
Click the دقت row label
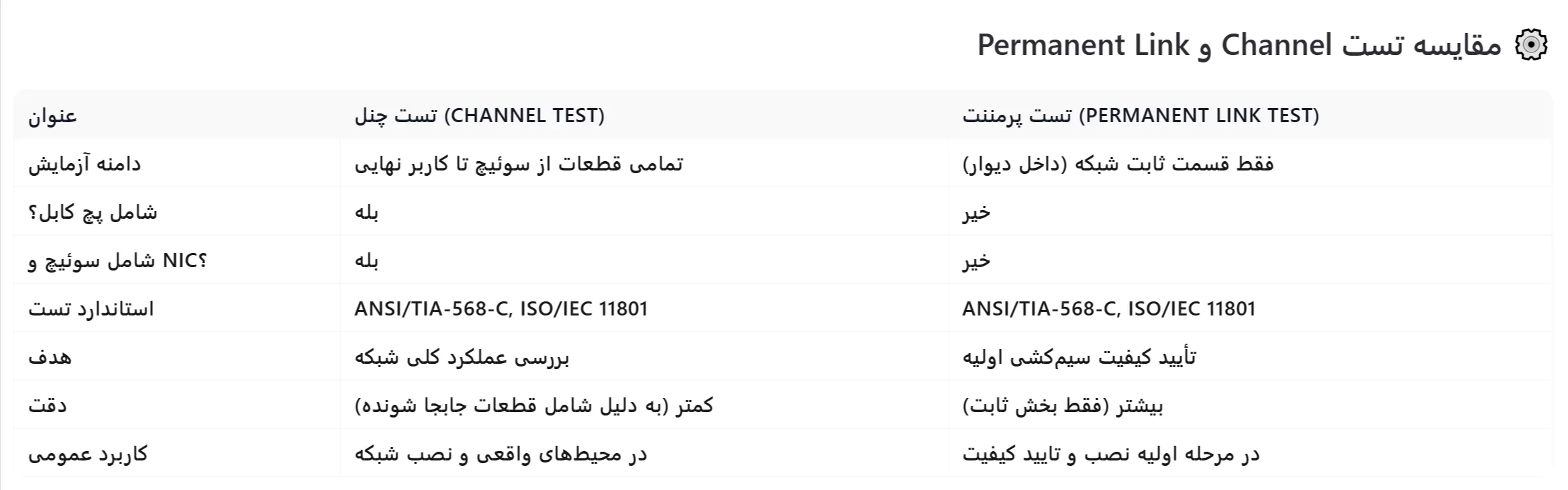coord(48,405)
